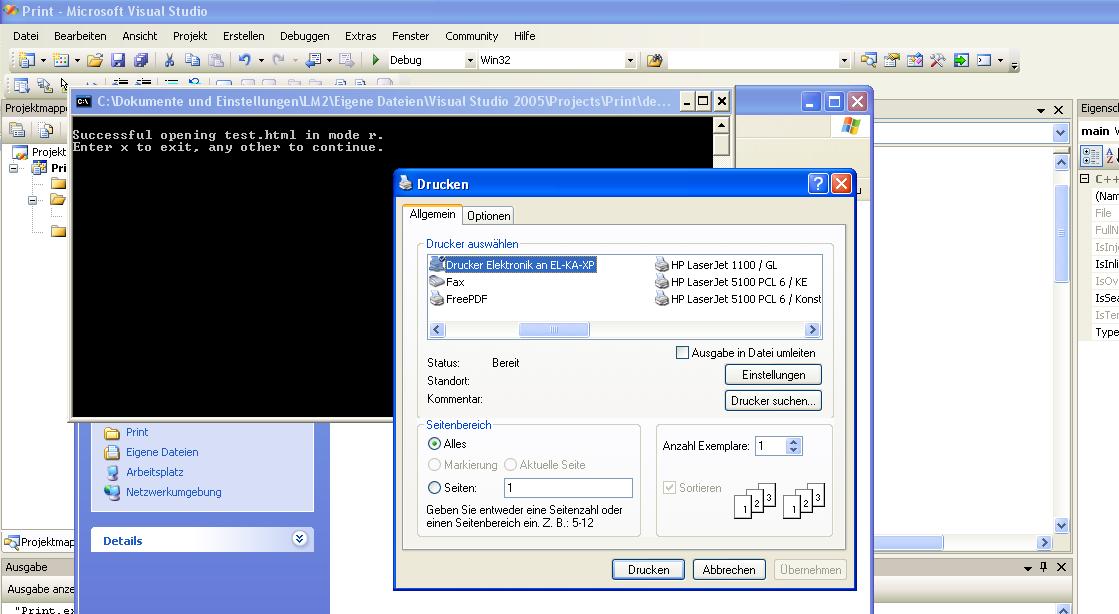Viewport: 1119px width, 614px height.
Task: Select the FreePDF printer icon
Action: click(437, 299)
